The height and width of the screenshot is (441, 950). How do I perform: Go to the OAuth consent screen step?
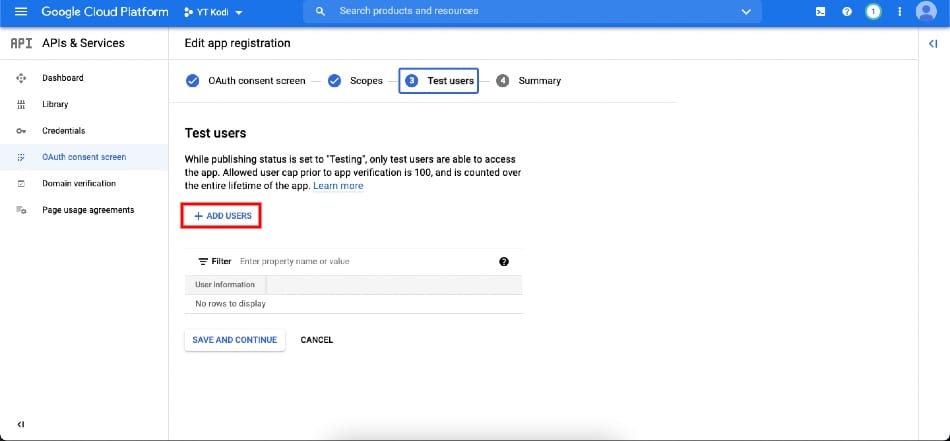coord(245,81)
